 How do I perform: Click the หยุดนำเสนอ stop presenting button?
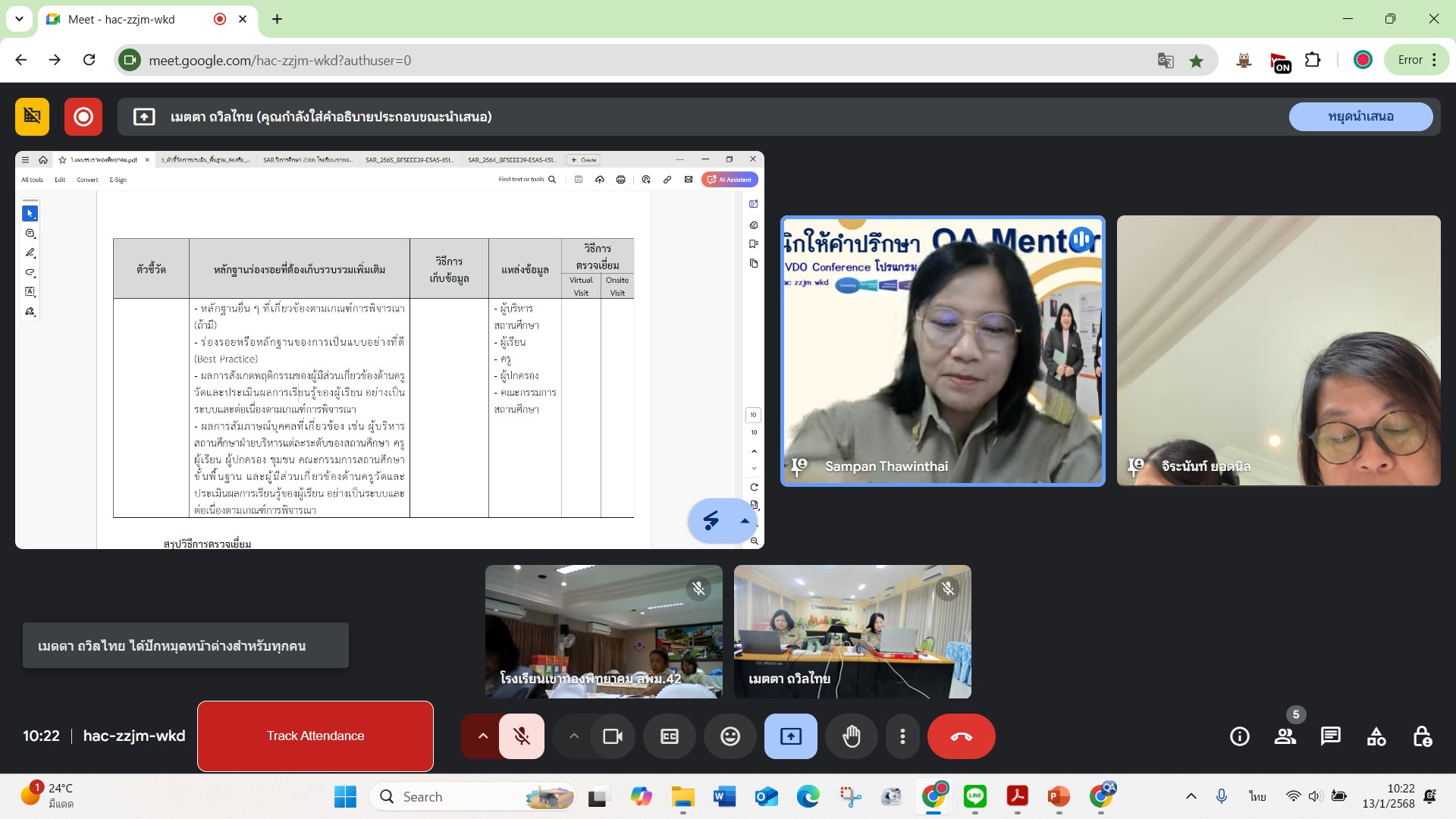1360,116
